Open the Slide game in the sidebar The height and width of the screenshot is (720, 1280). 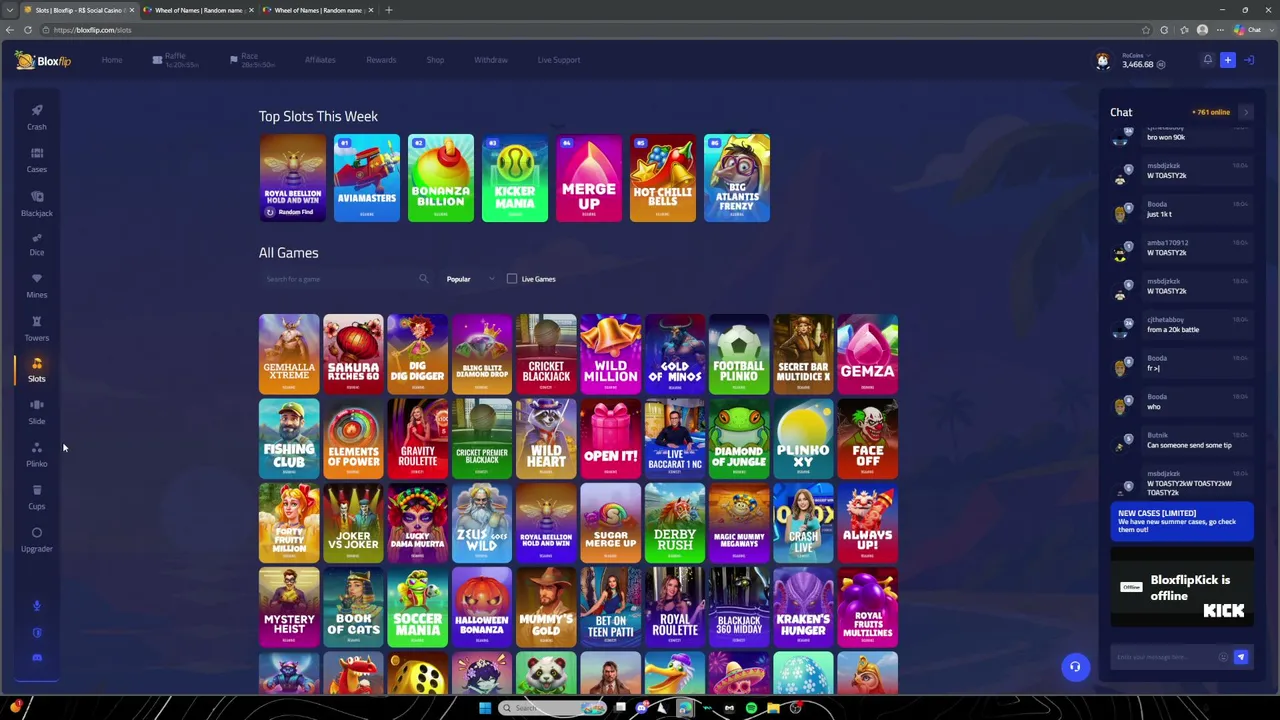point(37,412)
